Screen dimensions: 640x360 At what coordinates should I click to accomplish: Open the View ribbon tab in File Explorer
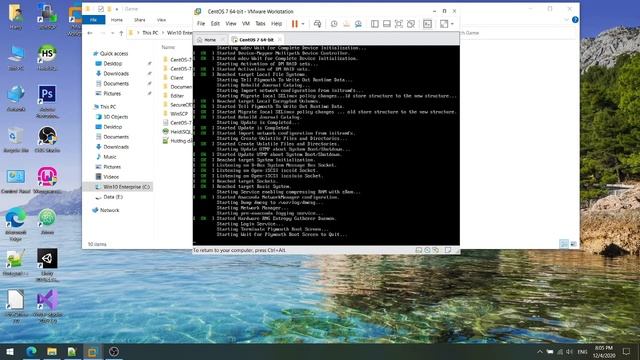pyautogui.click(x=162, y=20)
